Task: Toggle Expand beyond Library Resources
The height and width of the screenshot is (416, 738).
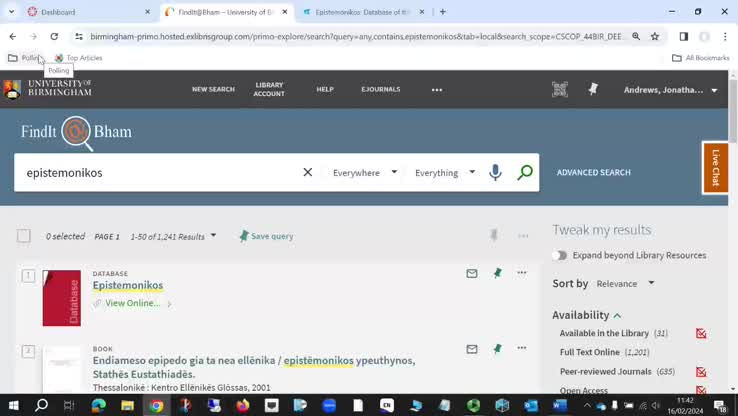Action: [x=560, y=255]
